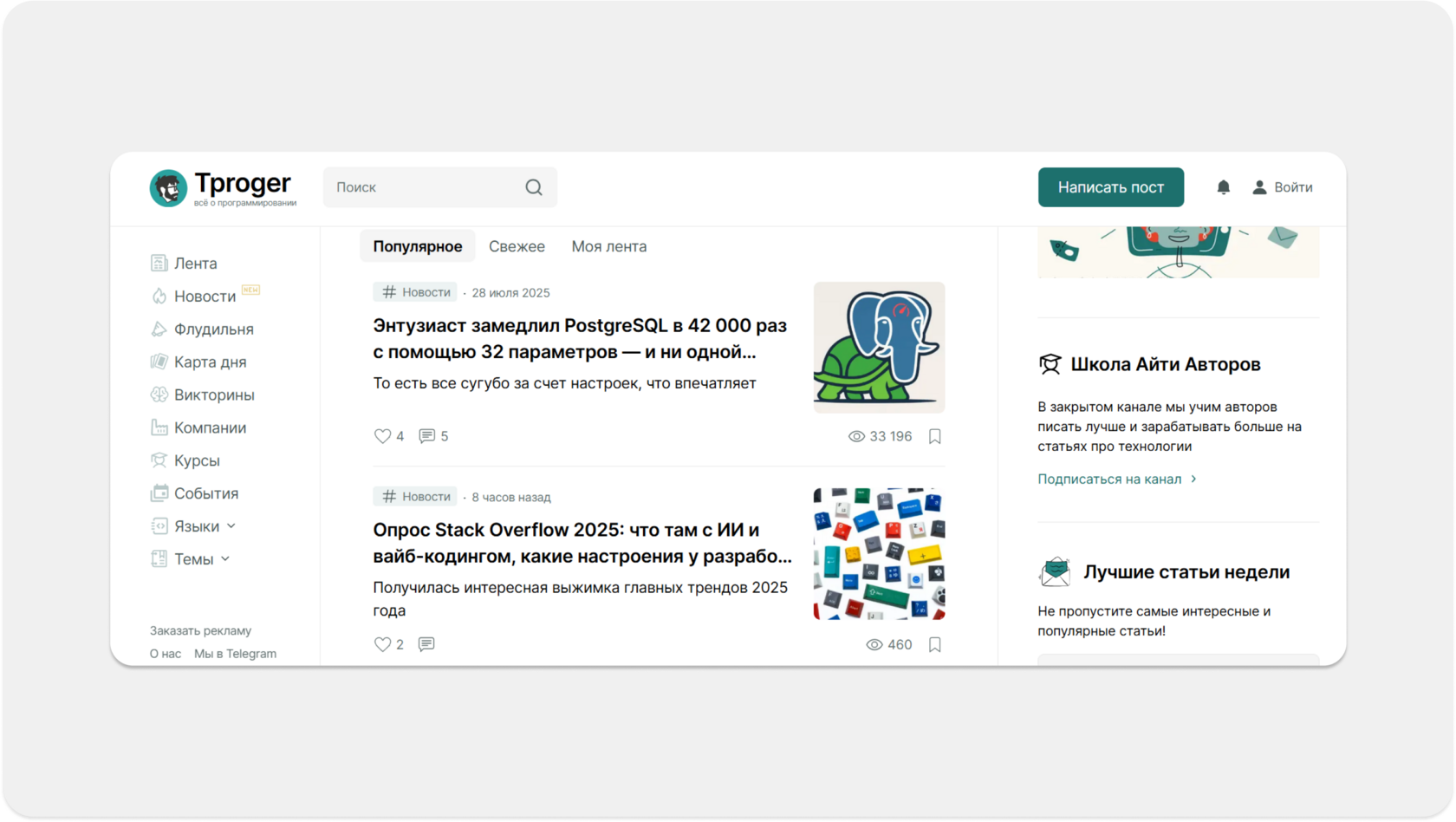Click Войти to log in
Viewport: 1456px width, 822px height.
1283,187
